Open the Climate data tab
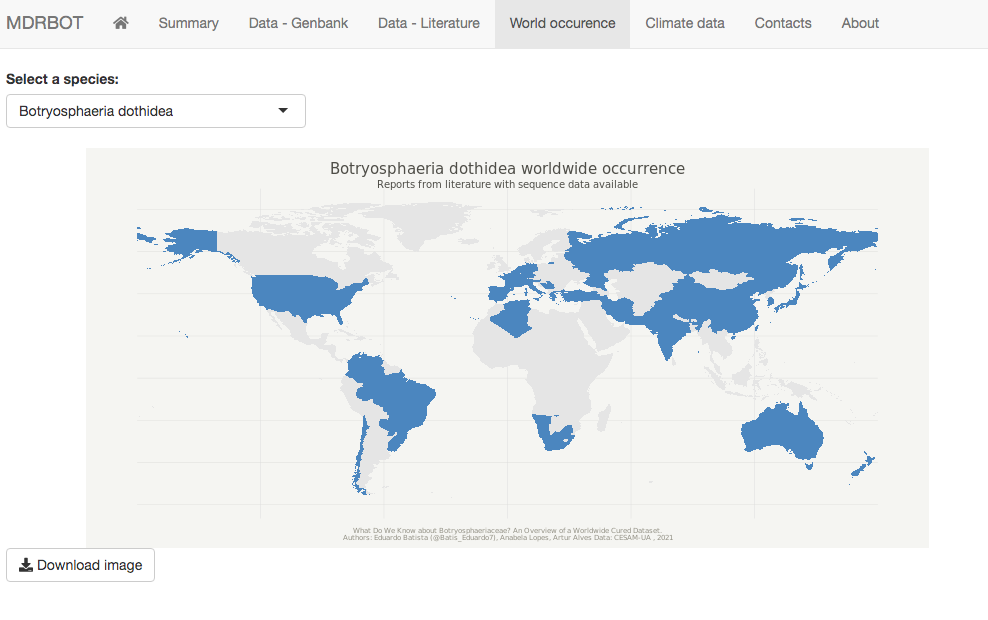 pyautogui.click(x=684, y=23)
